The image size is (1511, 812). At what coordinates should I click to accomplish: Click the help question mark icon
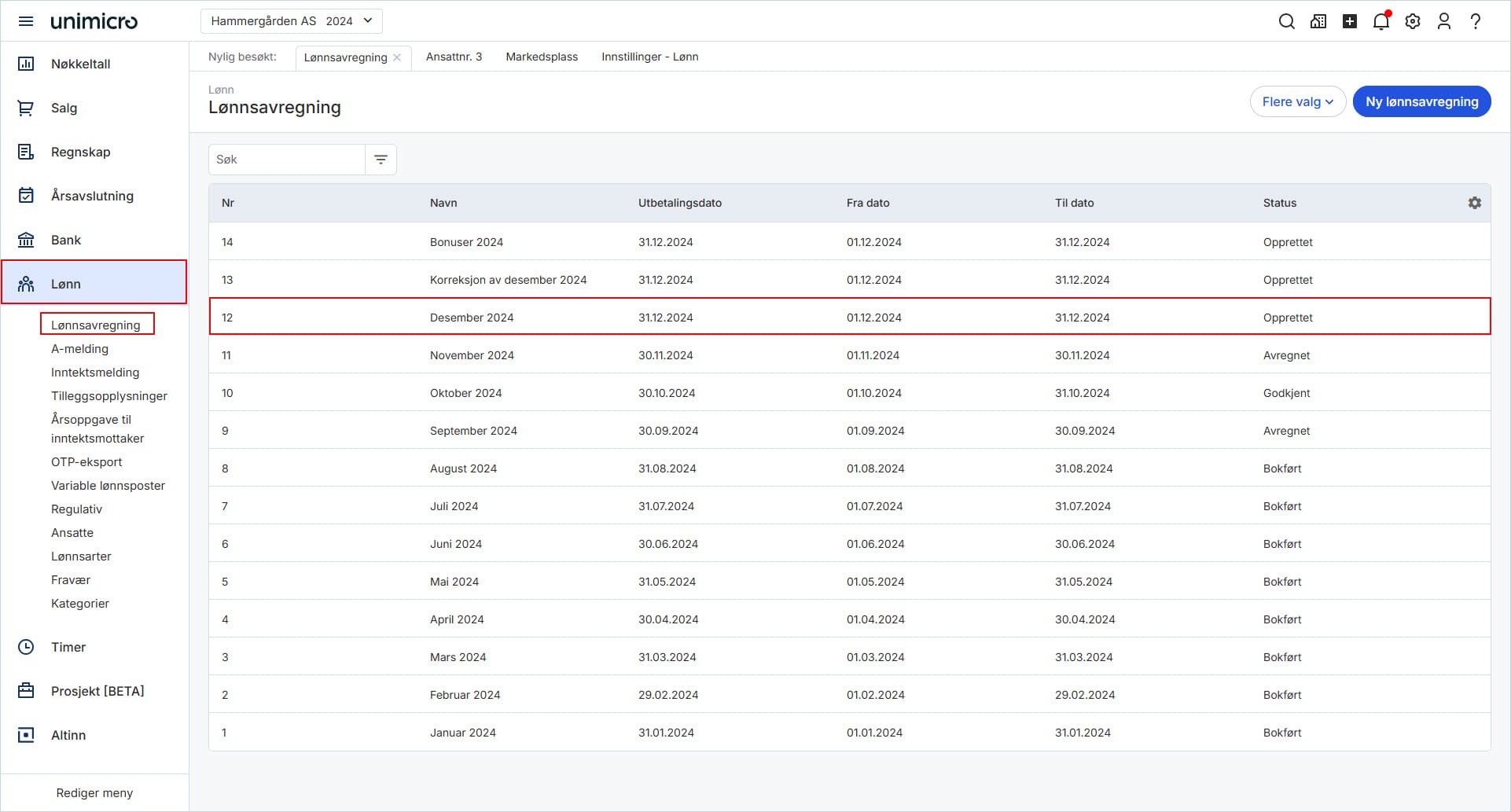pyautogui.click(x=1475, y=21)
